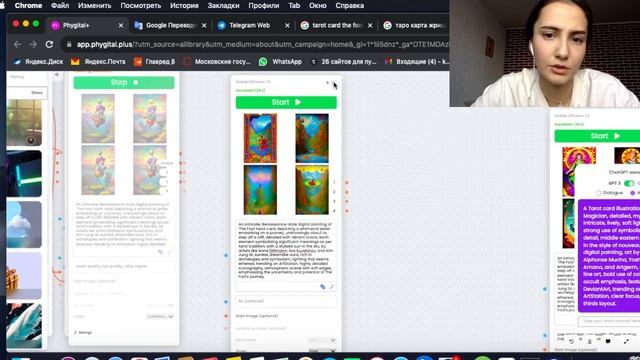
Task: Select cloud sky thumbnail in library
Action: [x=24, y=224]
